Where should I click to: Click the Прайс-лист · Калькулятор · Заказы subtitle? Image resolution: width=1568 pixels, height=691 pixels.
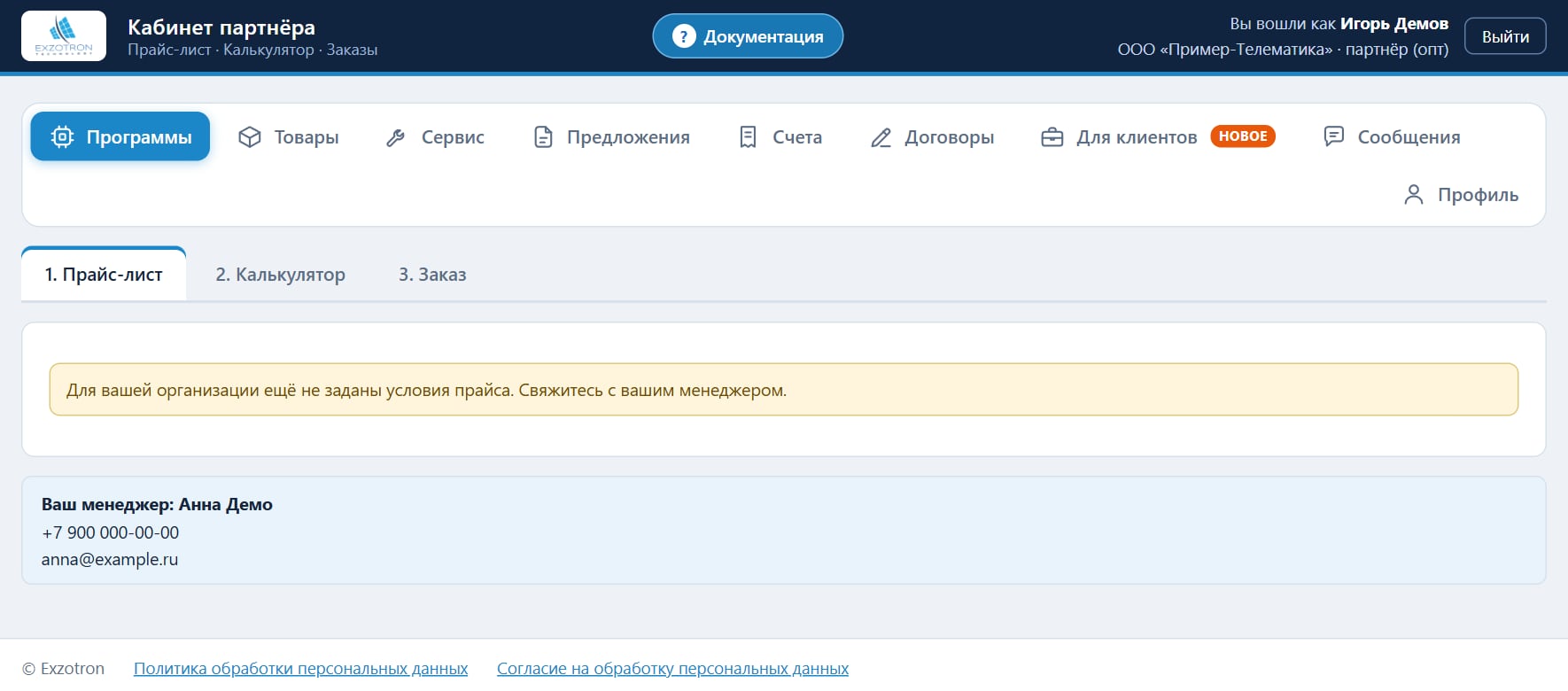pyautogui.click(x=252, y=50)
